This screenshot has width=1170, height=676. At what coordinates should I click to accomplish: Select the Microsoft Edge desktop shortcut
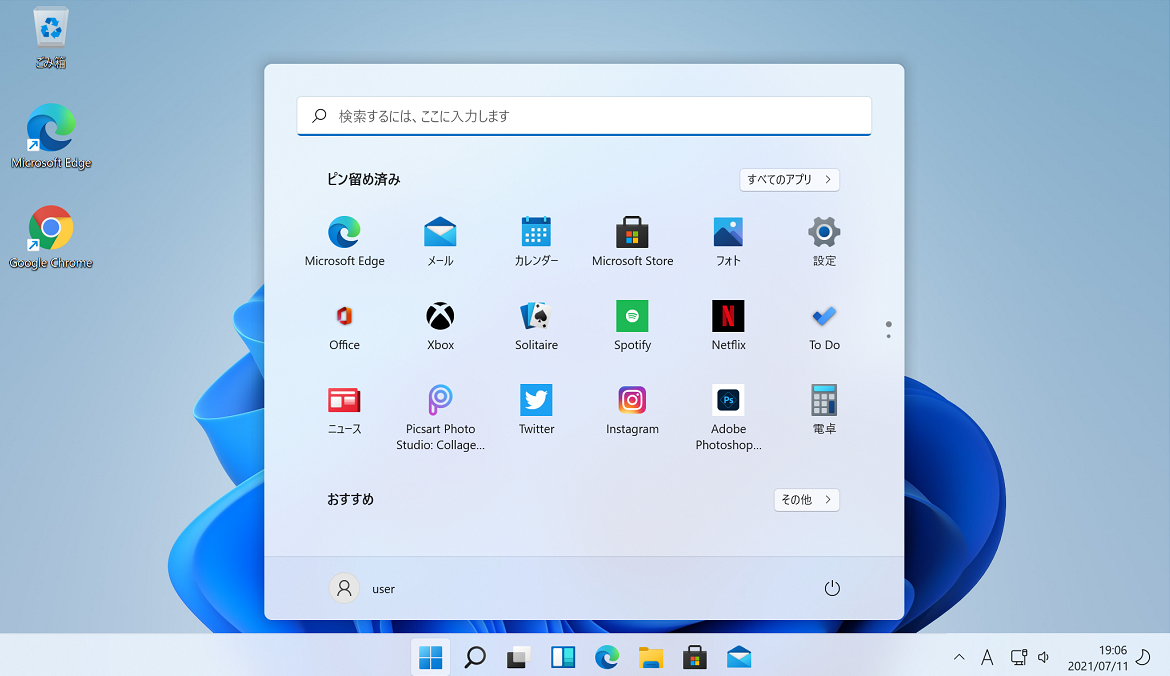pyautogui.click(x=51, y=137)
